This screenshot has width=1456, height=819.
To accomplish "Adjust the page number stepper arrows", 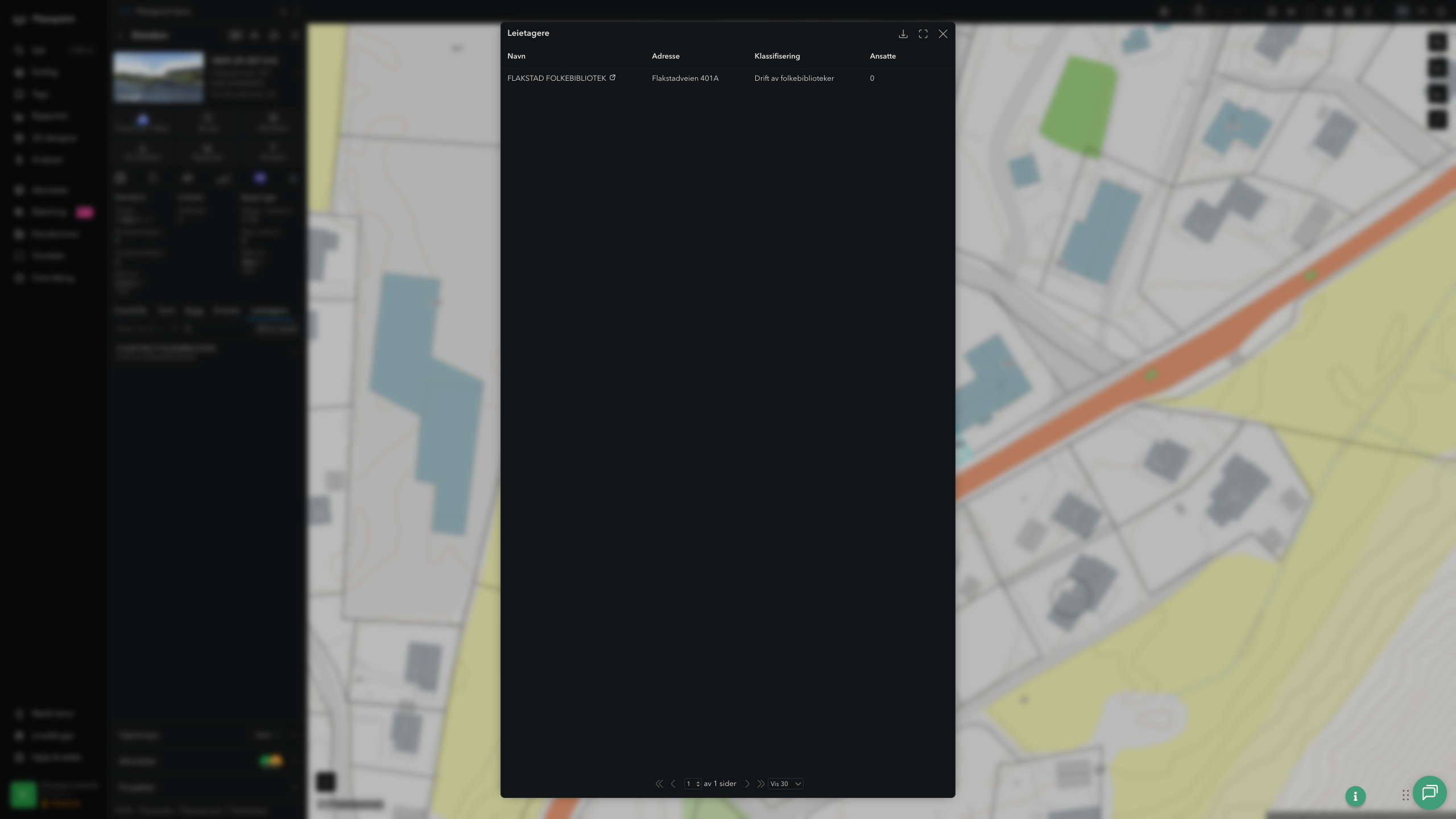I will click(x=698, y=784).
